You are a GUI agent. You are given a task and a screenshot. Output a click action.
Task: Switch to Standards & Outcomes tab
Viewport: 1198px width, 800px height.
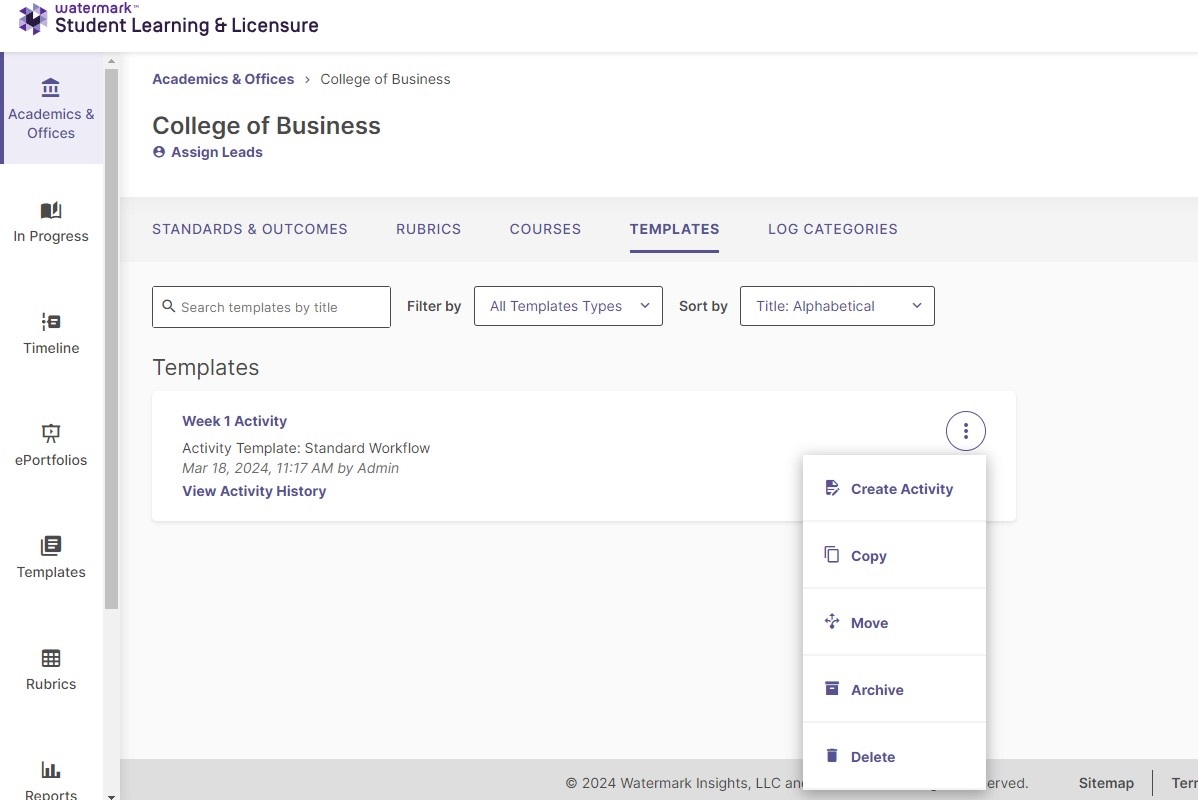250,229
